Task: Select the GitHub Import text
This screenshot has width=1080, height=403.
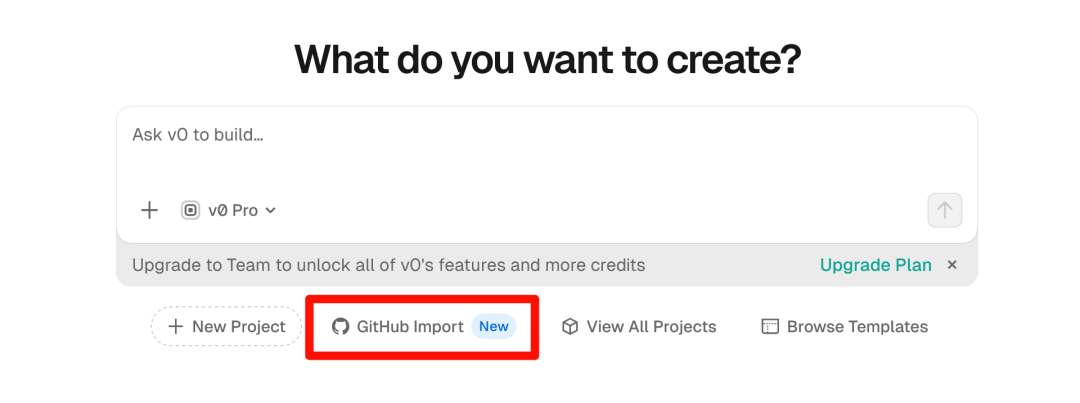Action: tap(410, 327)
